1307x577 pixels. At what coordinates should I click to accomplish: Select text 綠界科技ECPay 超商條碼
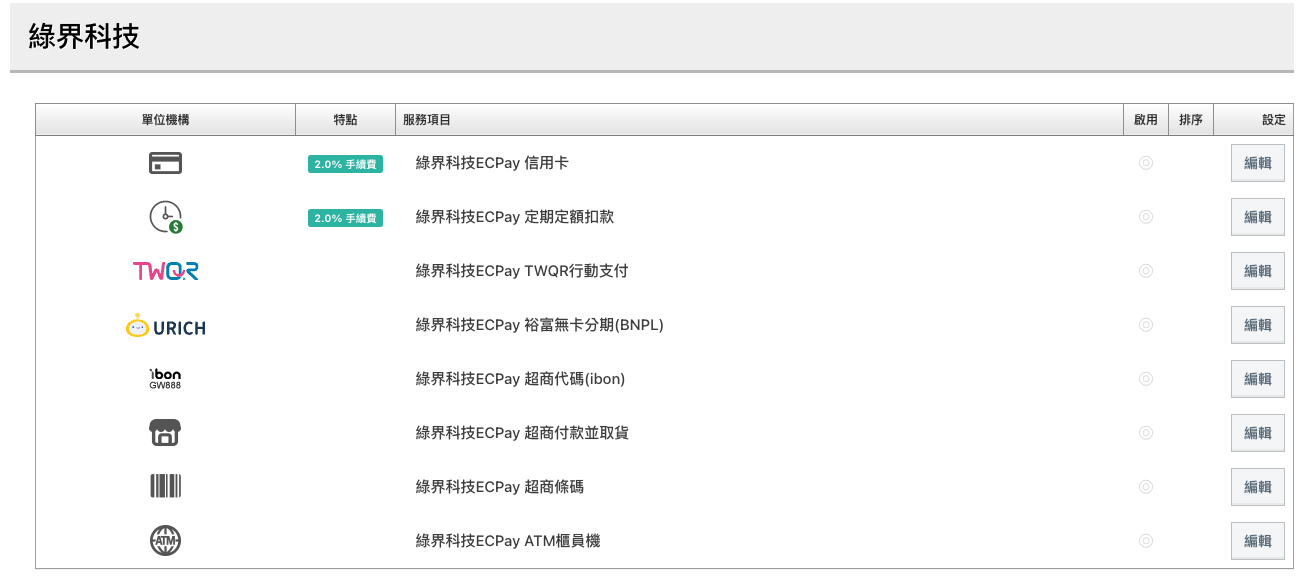click(x=500, y=487)
